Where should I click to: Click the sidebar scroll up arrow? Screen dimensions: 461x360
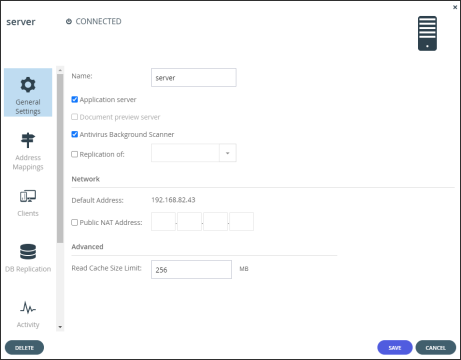(x=60, y=70)
